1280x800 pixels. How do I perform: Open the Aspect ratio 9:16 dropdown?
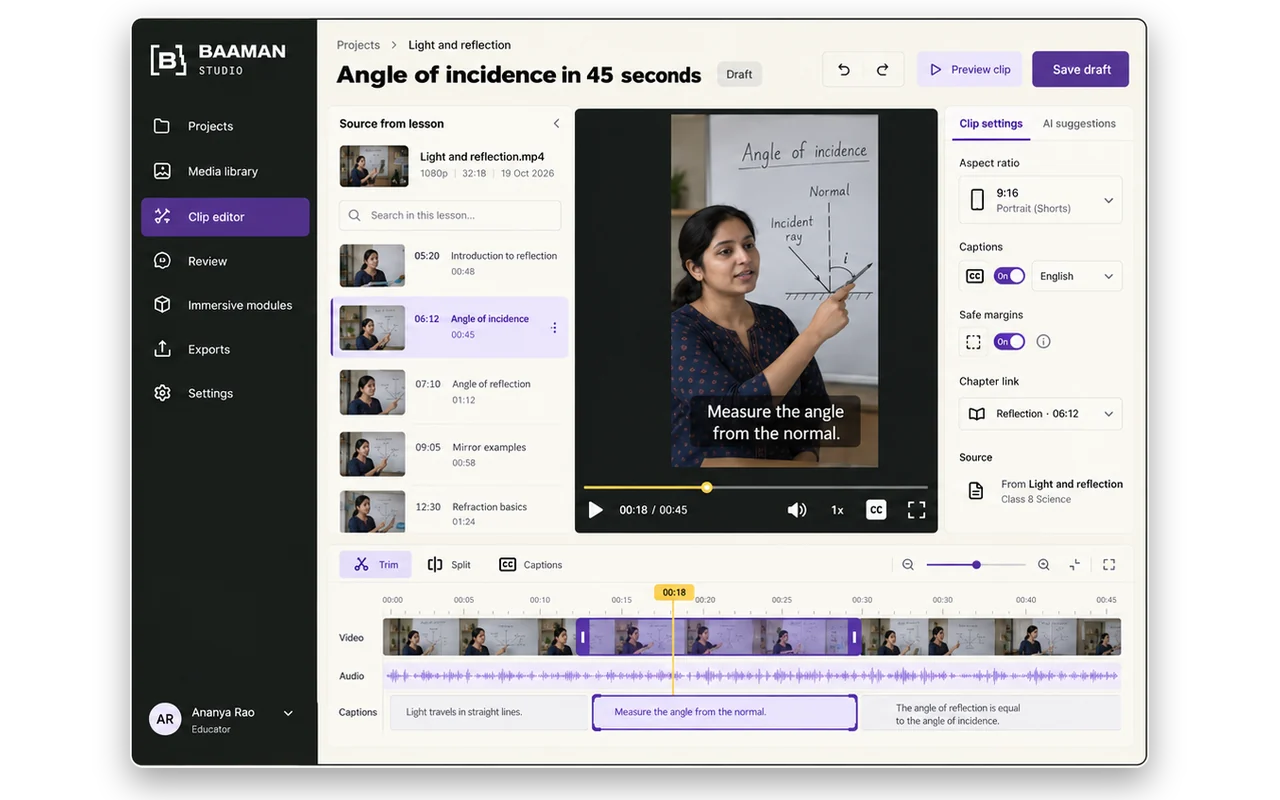coord(1040,200)
